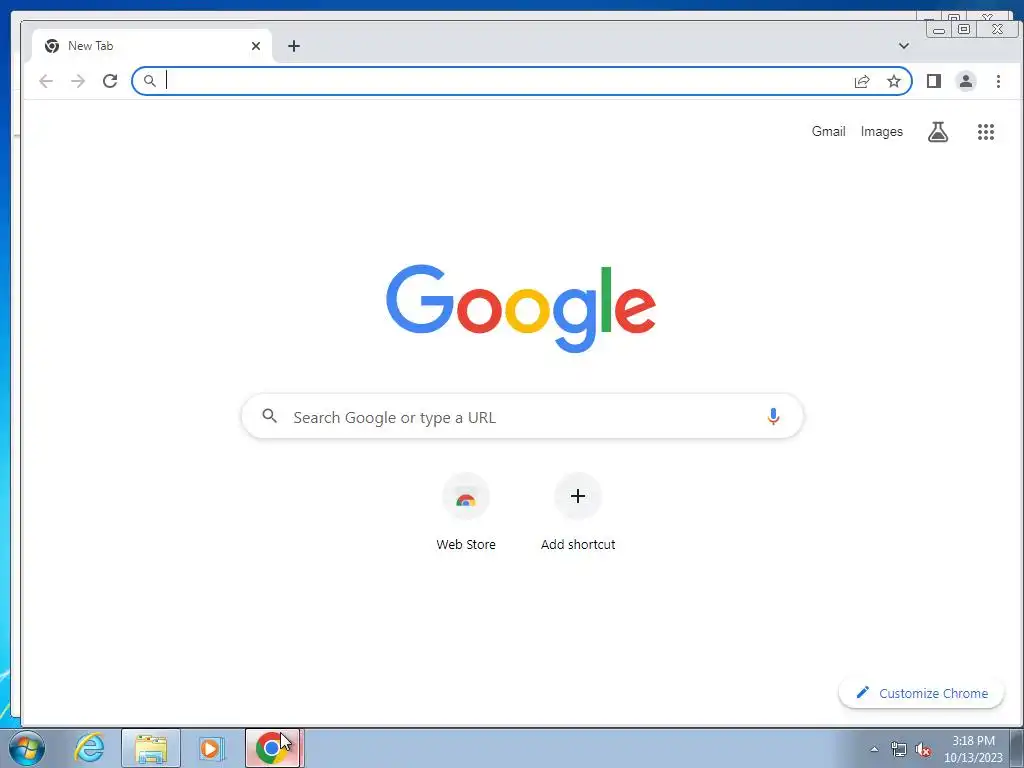Launch Internet Explorer from the taskbar

pos(89,748)
